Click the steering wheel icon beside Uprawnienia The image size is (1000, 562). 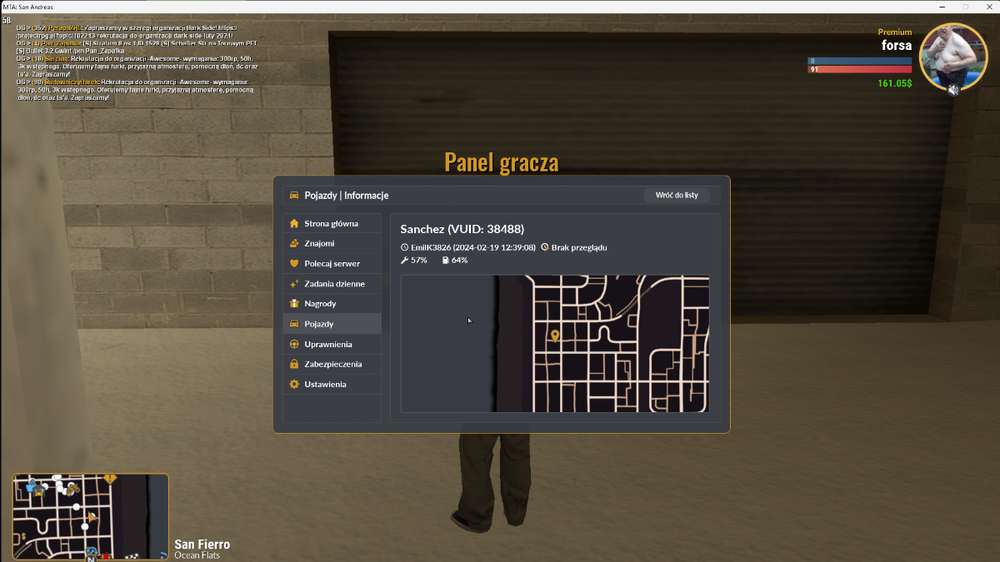(294, 344)
